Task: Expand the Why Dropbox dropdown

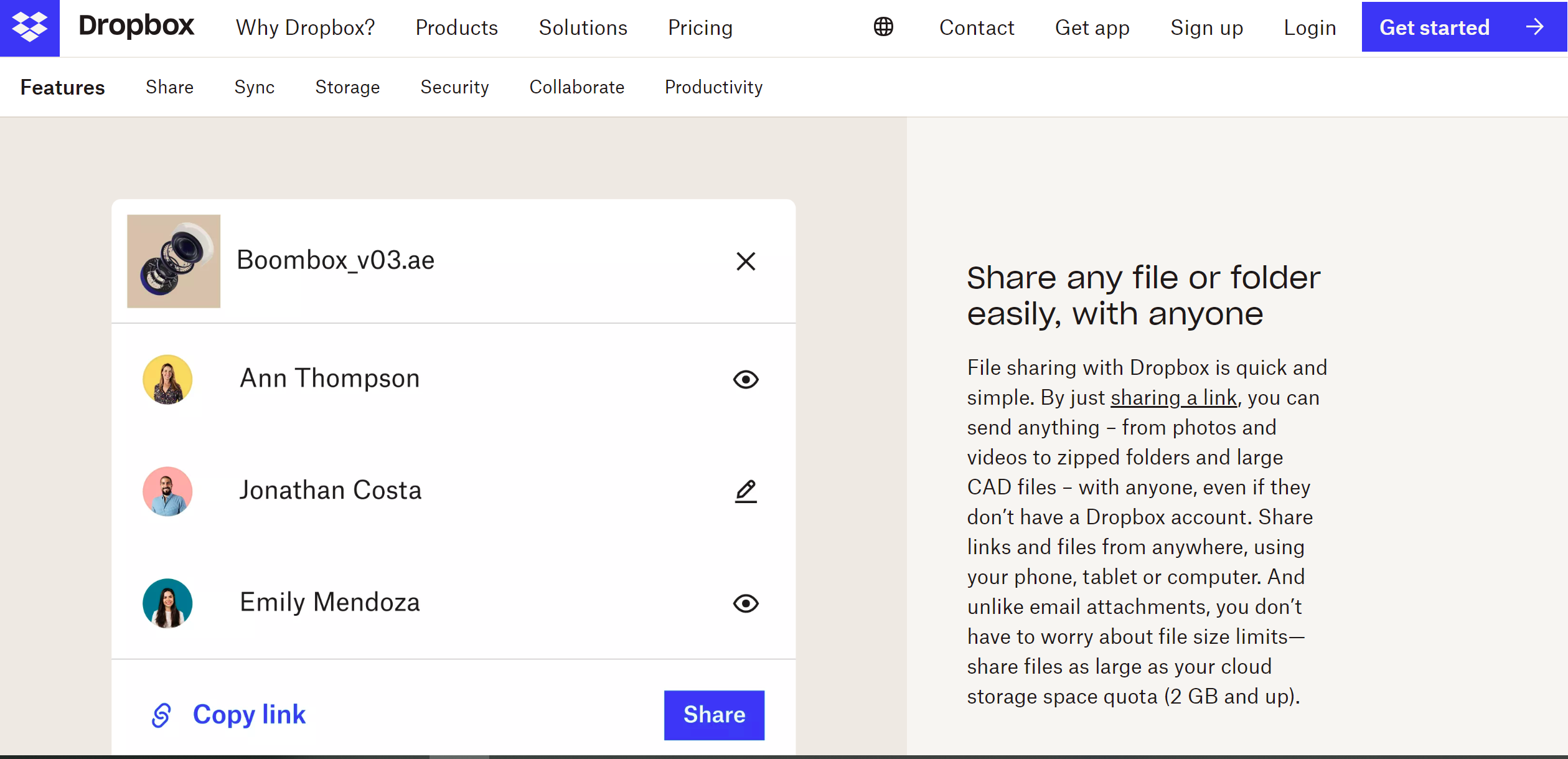Action: 305,28
